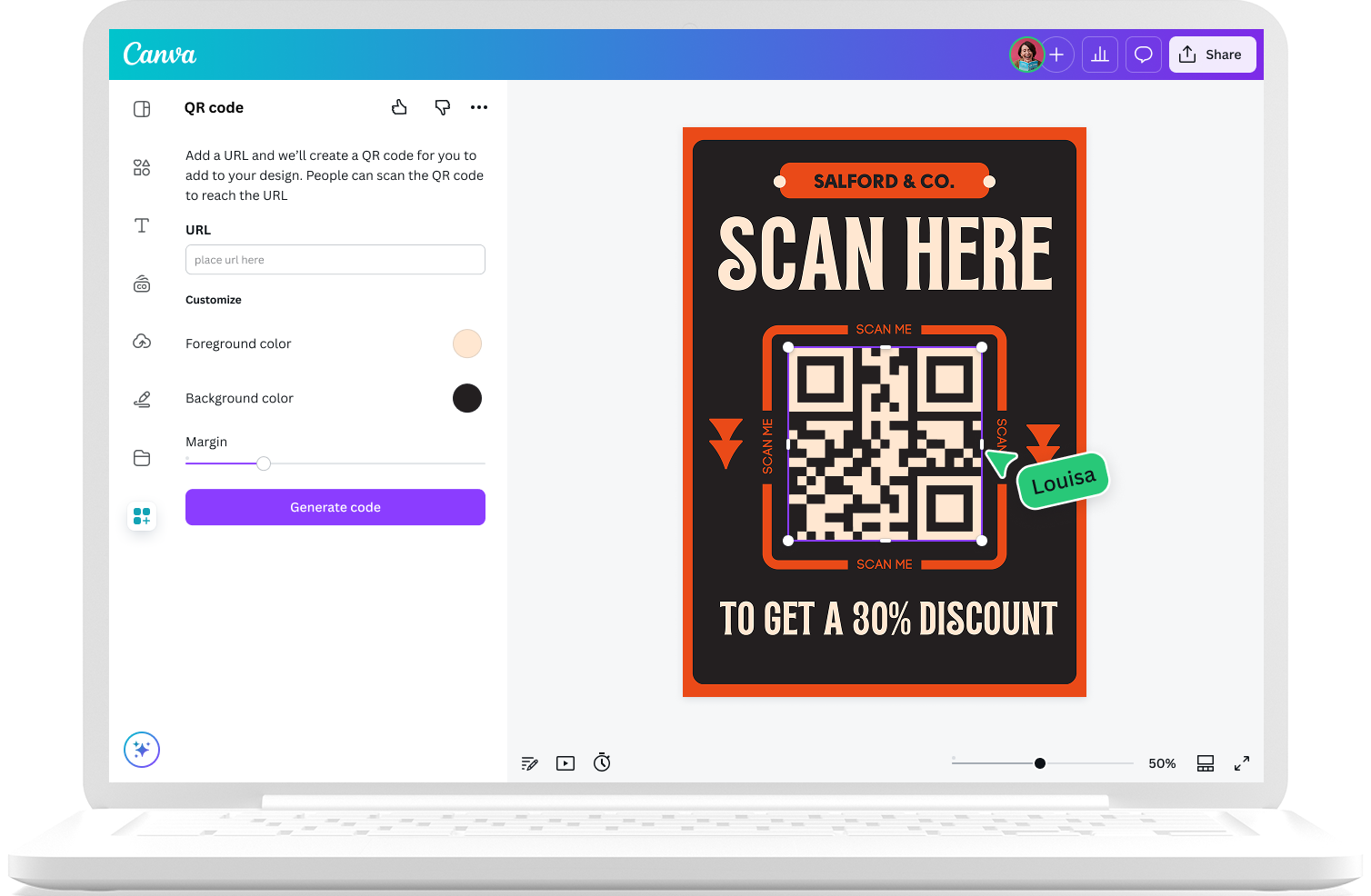Screen dimensions: 1371x896
Task: Click the Share button
Action: coord(1213,55)
